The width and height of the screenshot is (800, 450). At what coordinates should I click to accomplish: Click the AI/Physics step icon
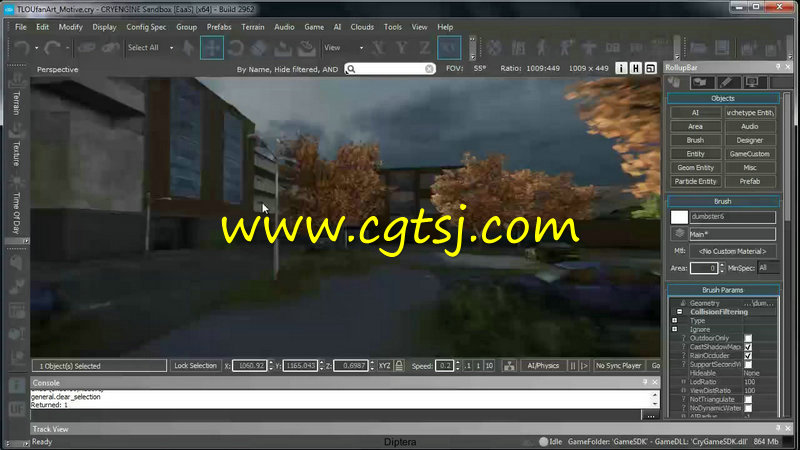584,366
